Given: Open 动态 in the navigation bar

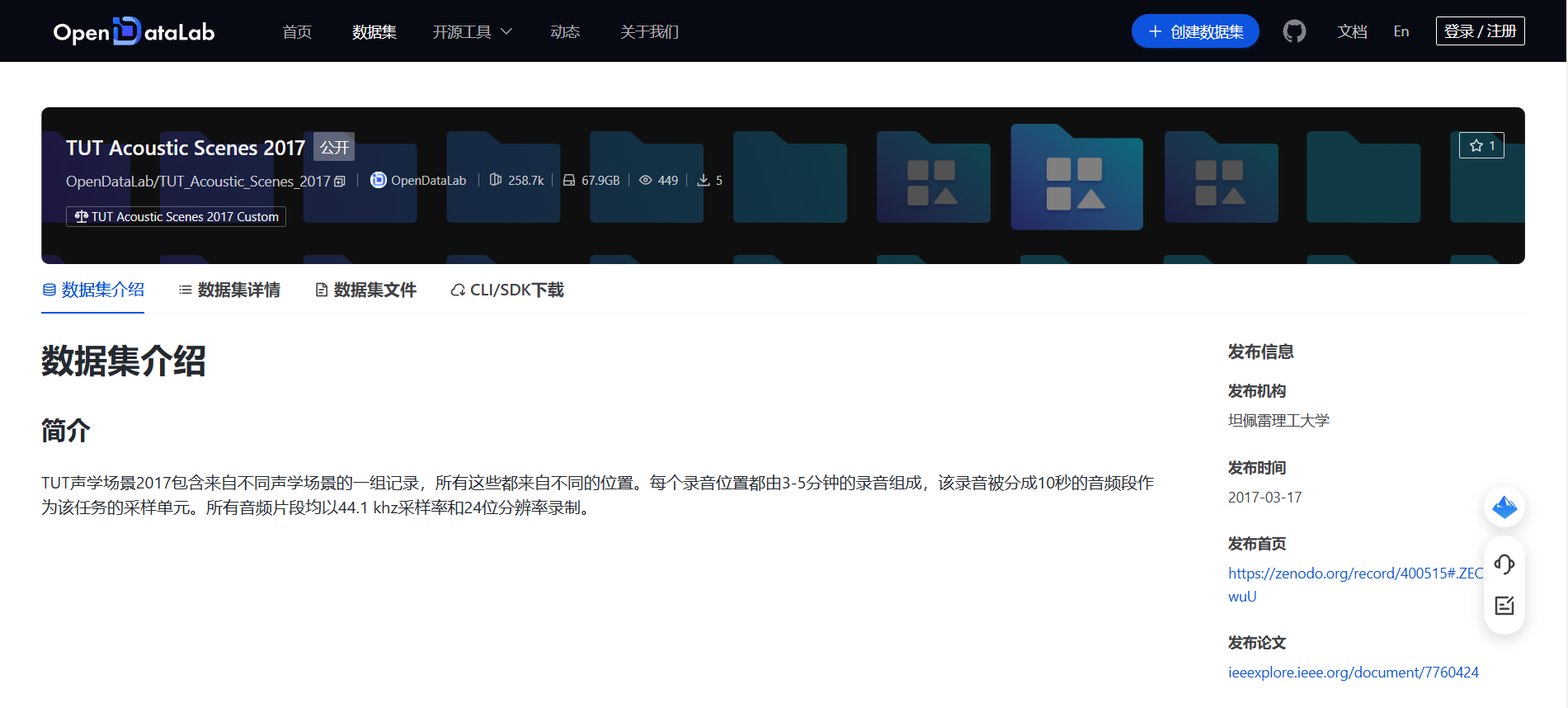Looking at the screenshot, I should (565, 31).
